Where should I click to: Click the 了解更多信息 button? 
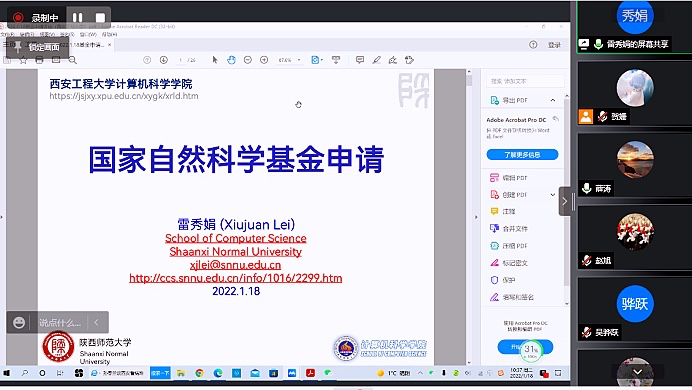pos(522,155)
